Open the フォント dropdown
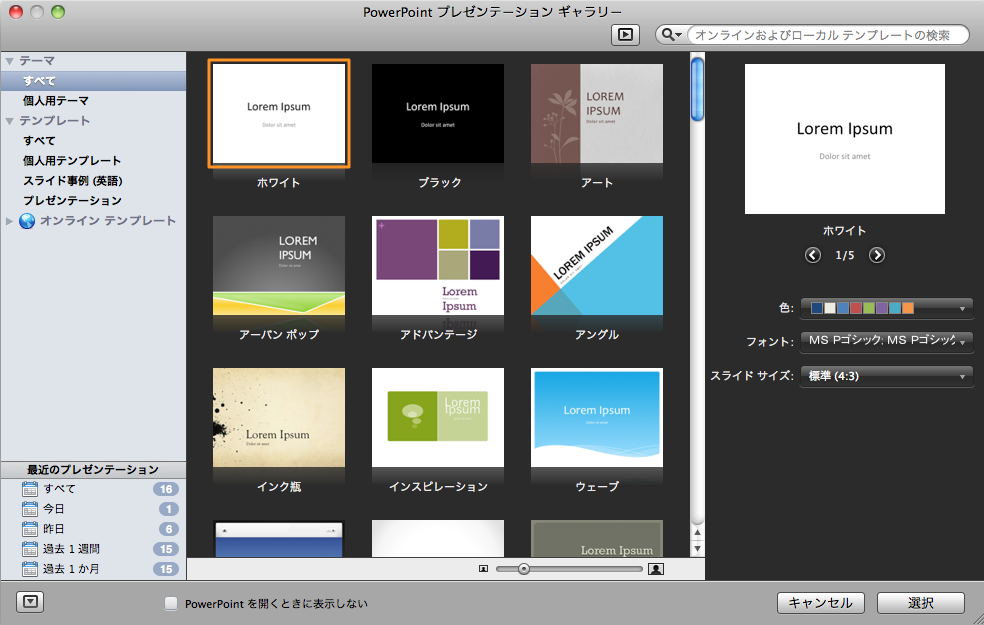Image resolution: width=984 pixels, height=625 pixels. [887, 341]
